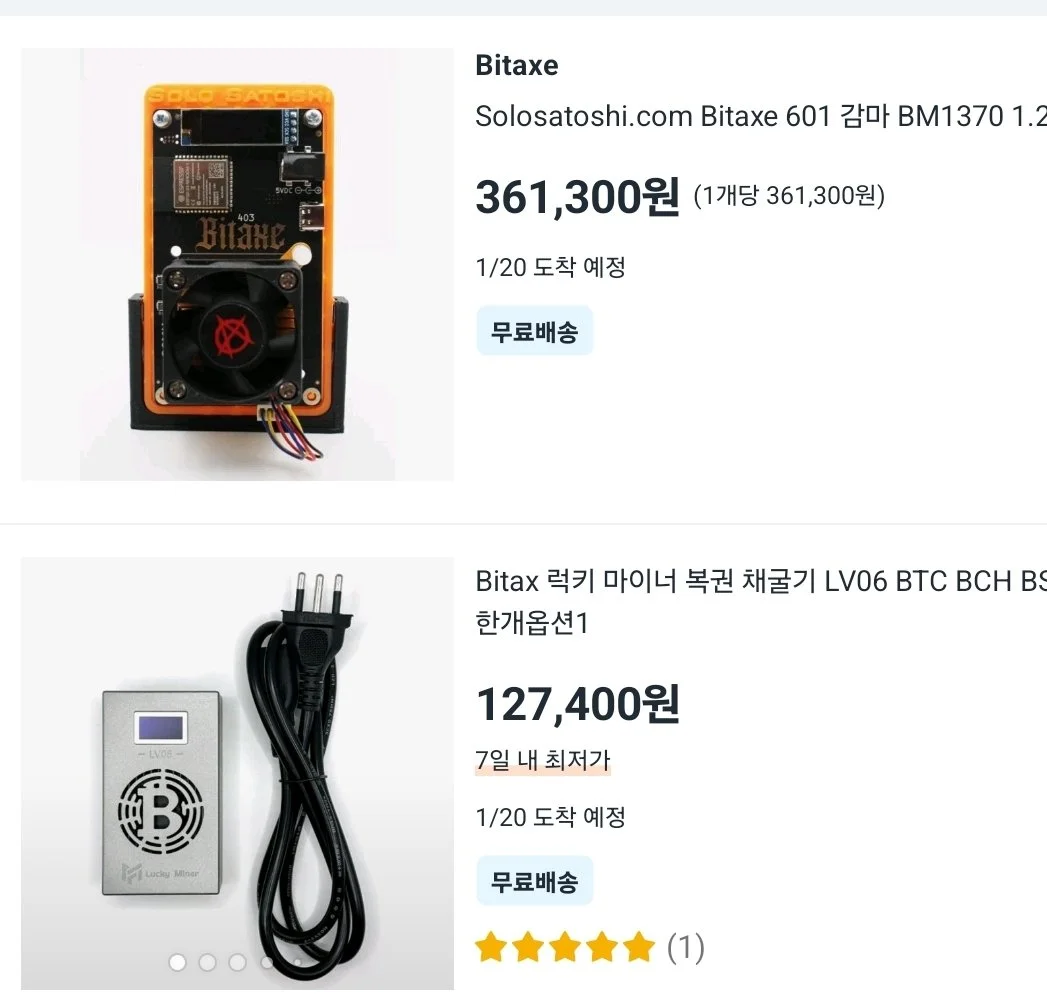This screenshot has height=1008, width=1047.
Task: Click the 무료배송 badge under the LV06 miner
Action: 535,881
